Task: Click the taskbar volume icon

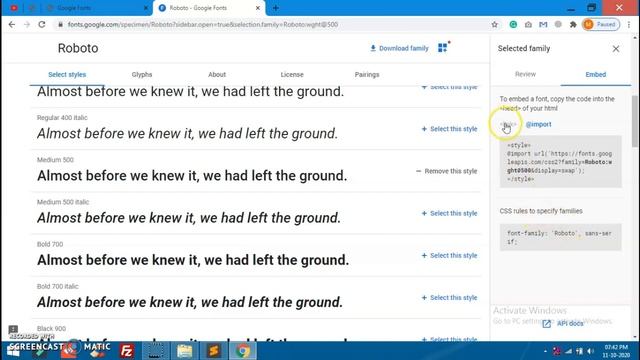Action: pyautogui.click(x=590, y=351)
